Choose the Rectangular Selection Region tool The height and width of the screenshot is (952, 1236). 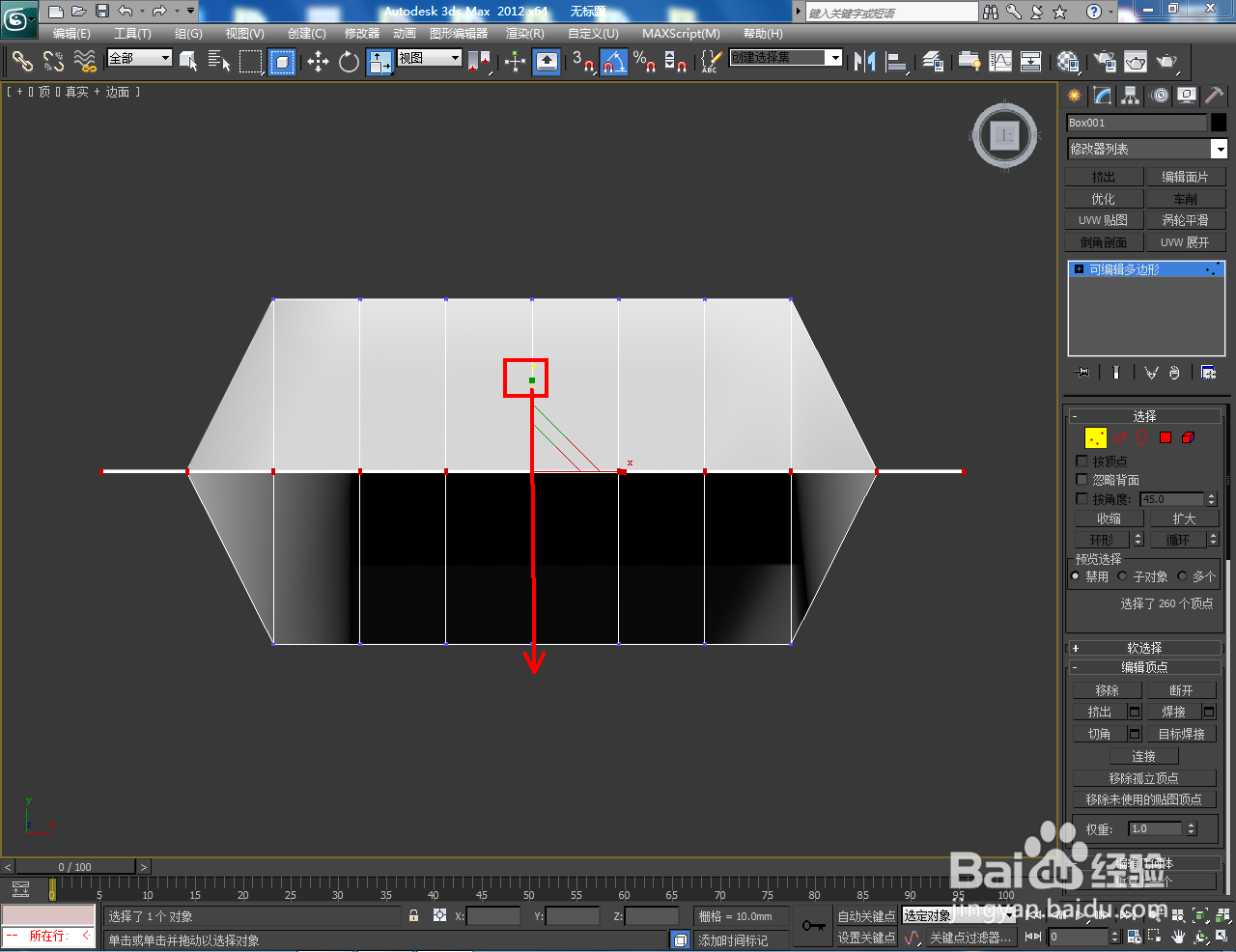251,62
